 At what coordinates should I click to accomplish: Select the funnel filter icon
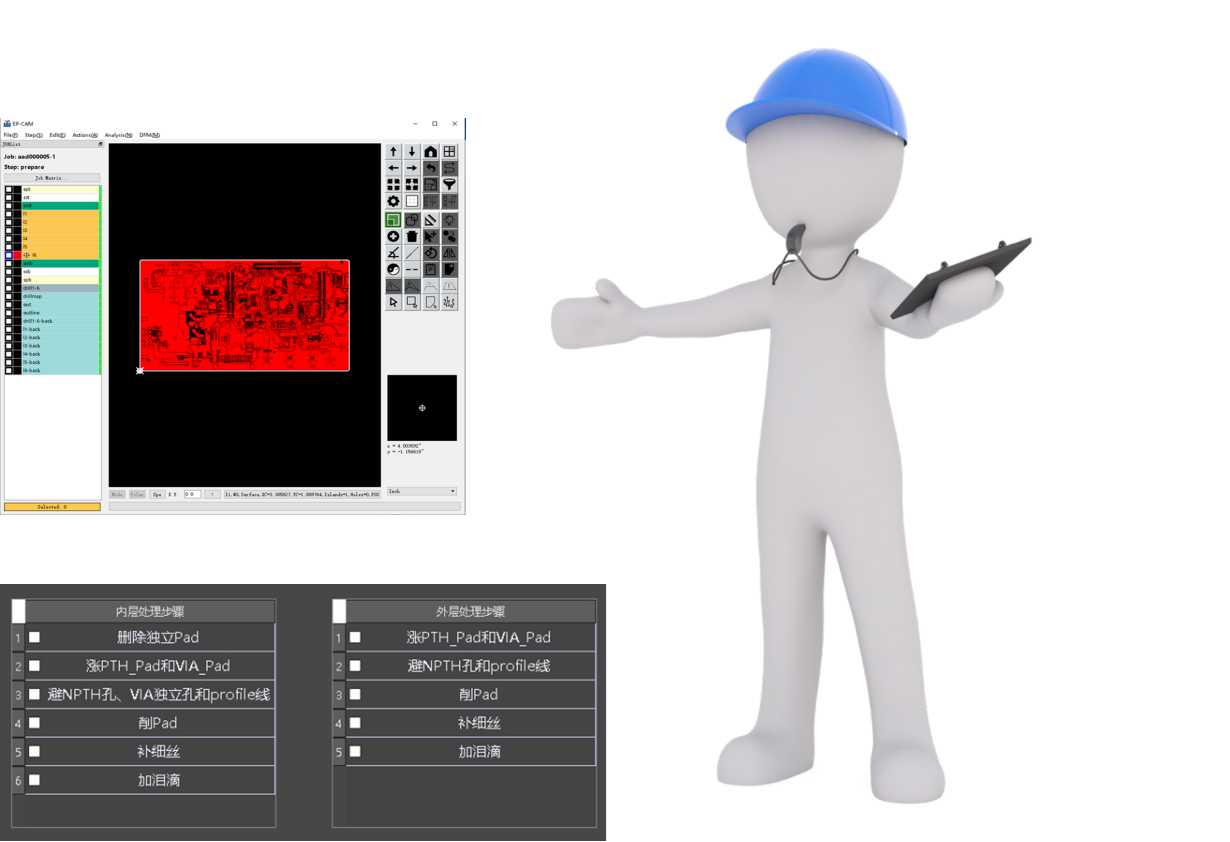449,185
